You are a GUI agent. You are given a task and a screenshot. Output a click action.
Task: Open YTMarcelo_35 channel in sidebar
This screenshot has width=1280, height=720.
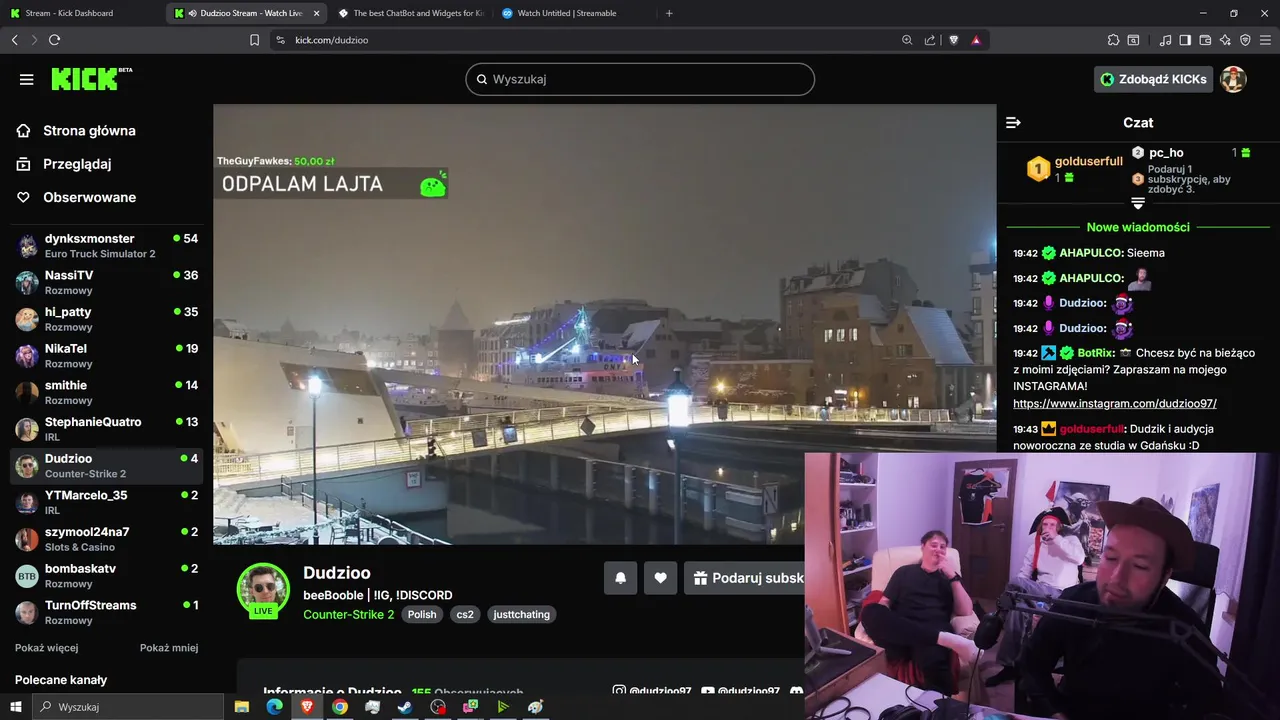coord(107,502)
